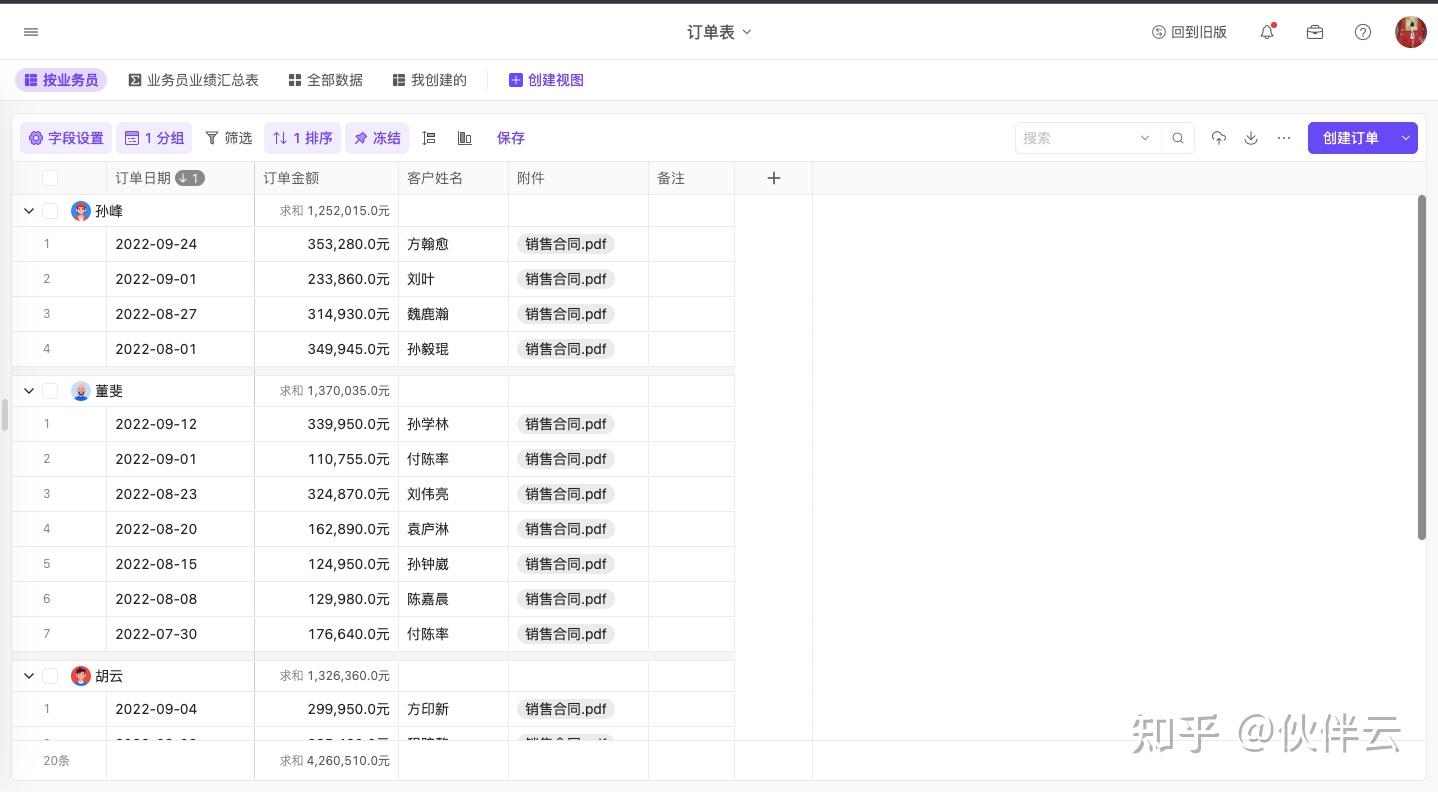Click the vertical table scrollbar
1438x792 pixels.
[x=1422, y=367]
